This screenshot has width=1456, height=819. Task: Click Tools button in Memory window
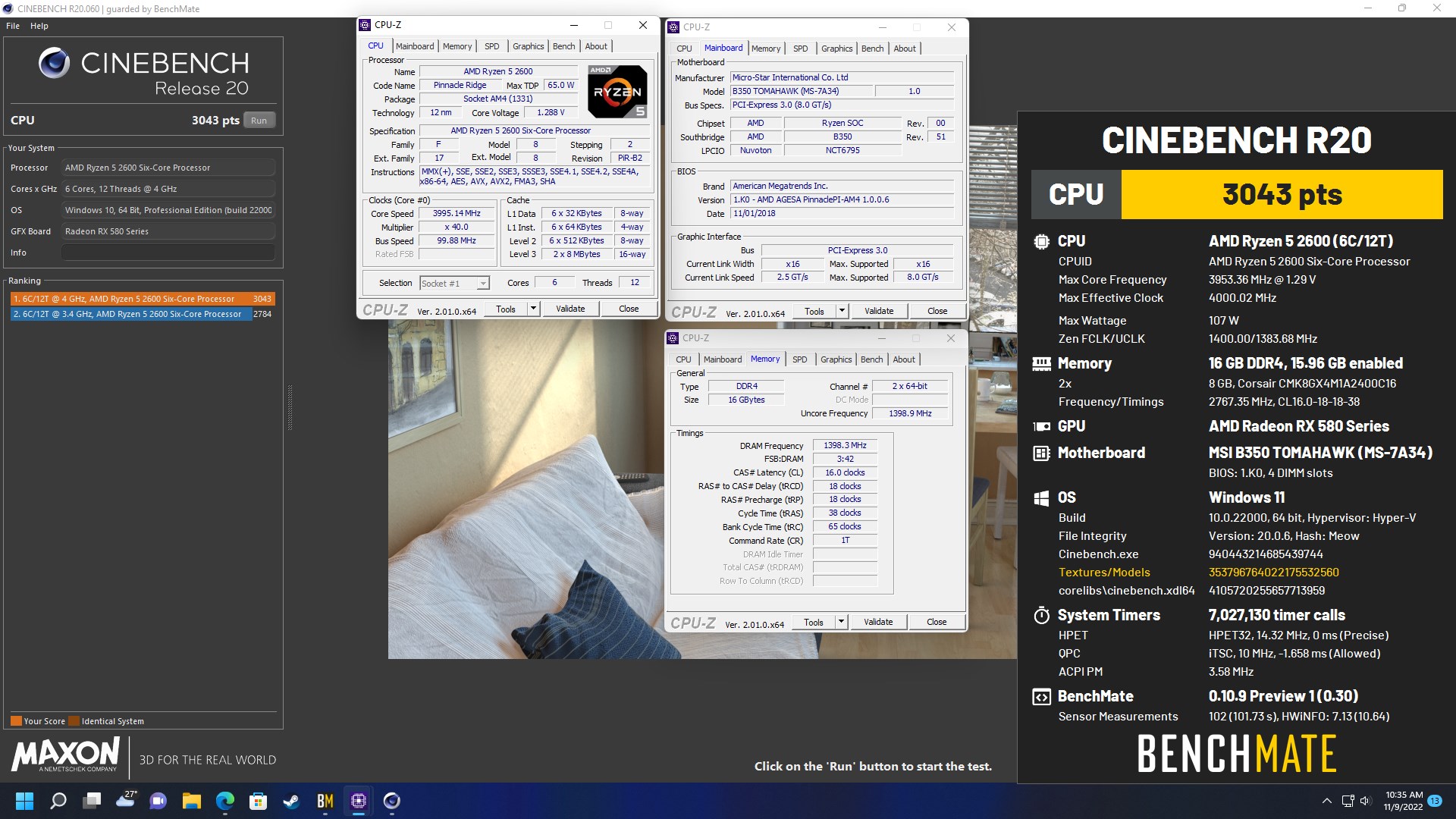coord(814,623)
